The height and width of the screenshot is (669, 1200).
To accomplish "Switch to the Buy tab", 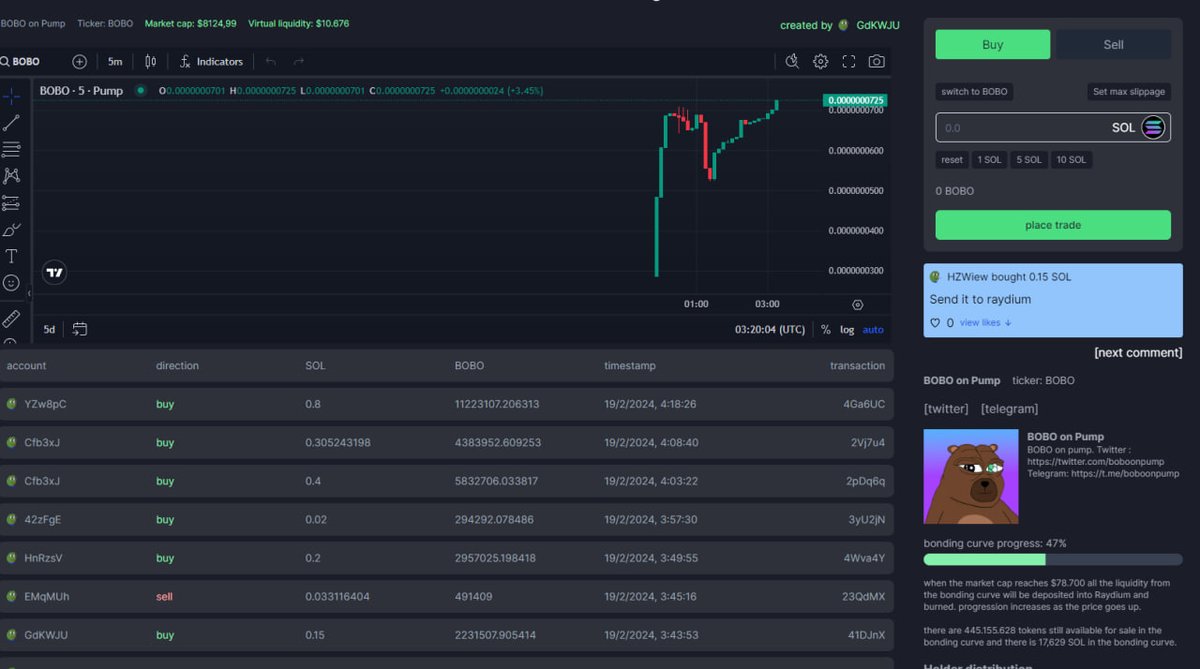I will point(993,44).
